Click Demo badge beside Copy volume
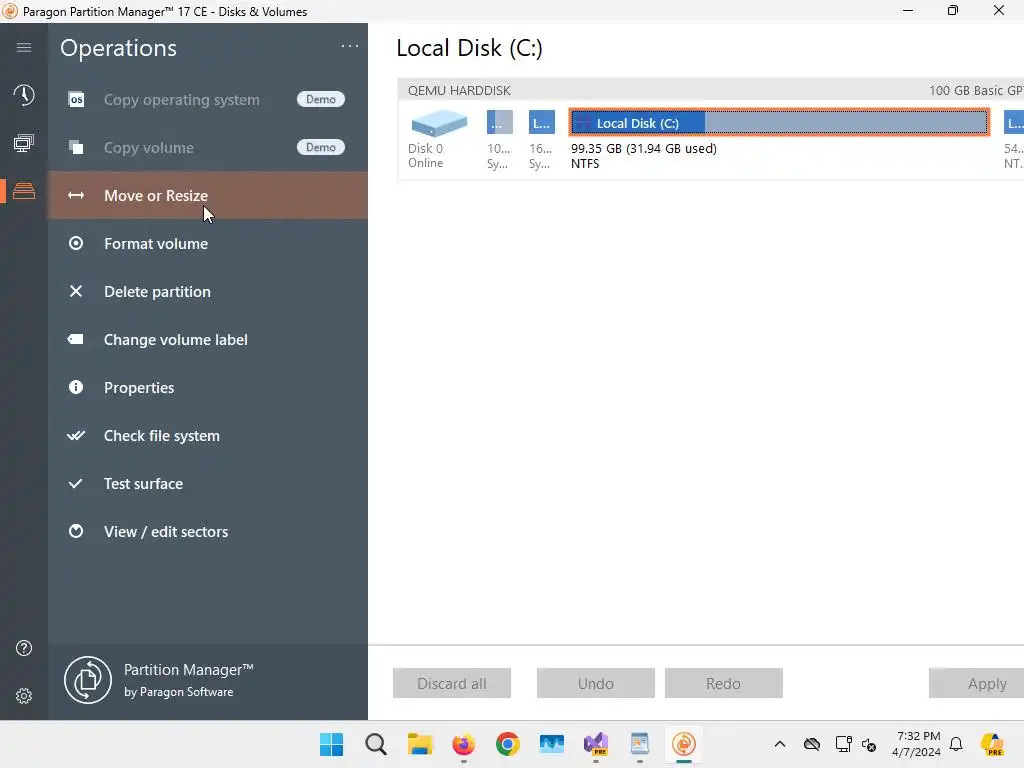Screen dimensions: 1024x768 pyautogui.click(x=321, y=148)
